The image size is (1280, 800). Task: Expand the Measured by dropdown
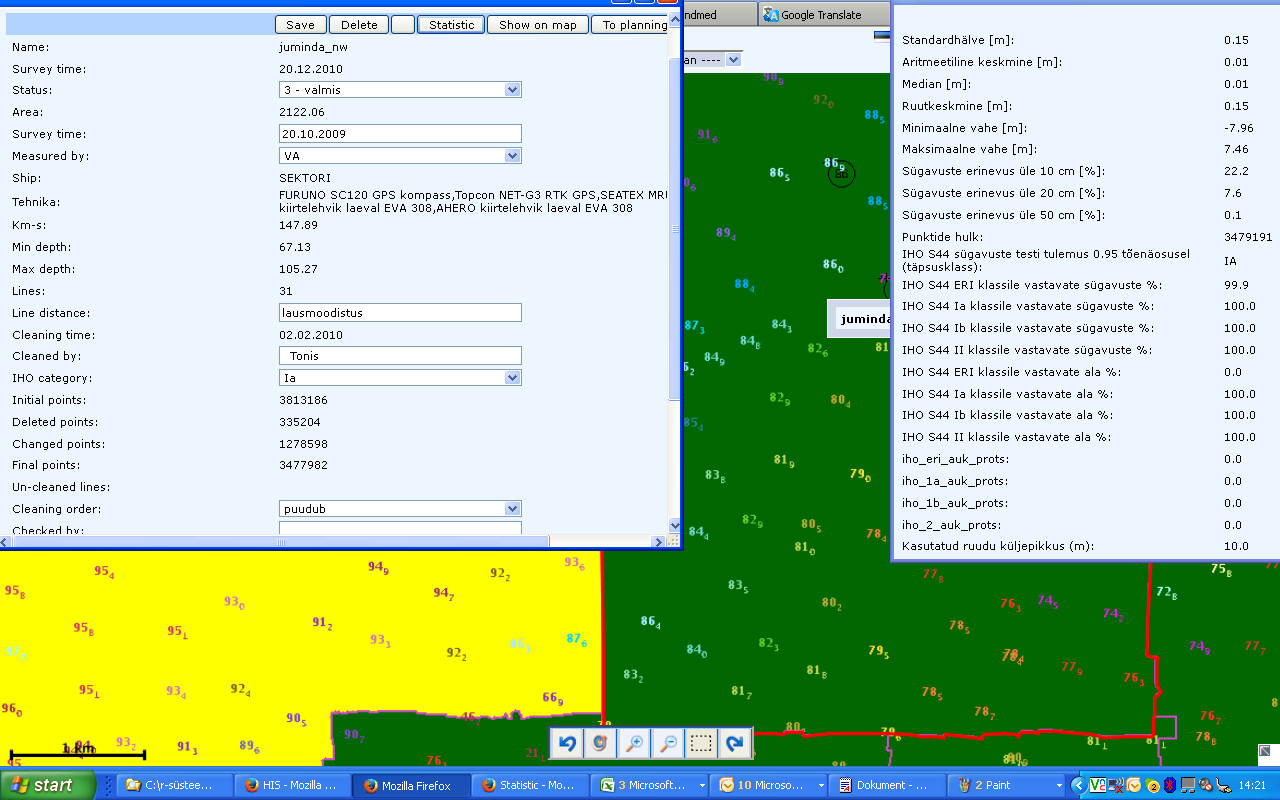400,156
